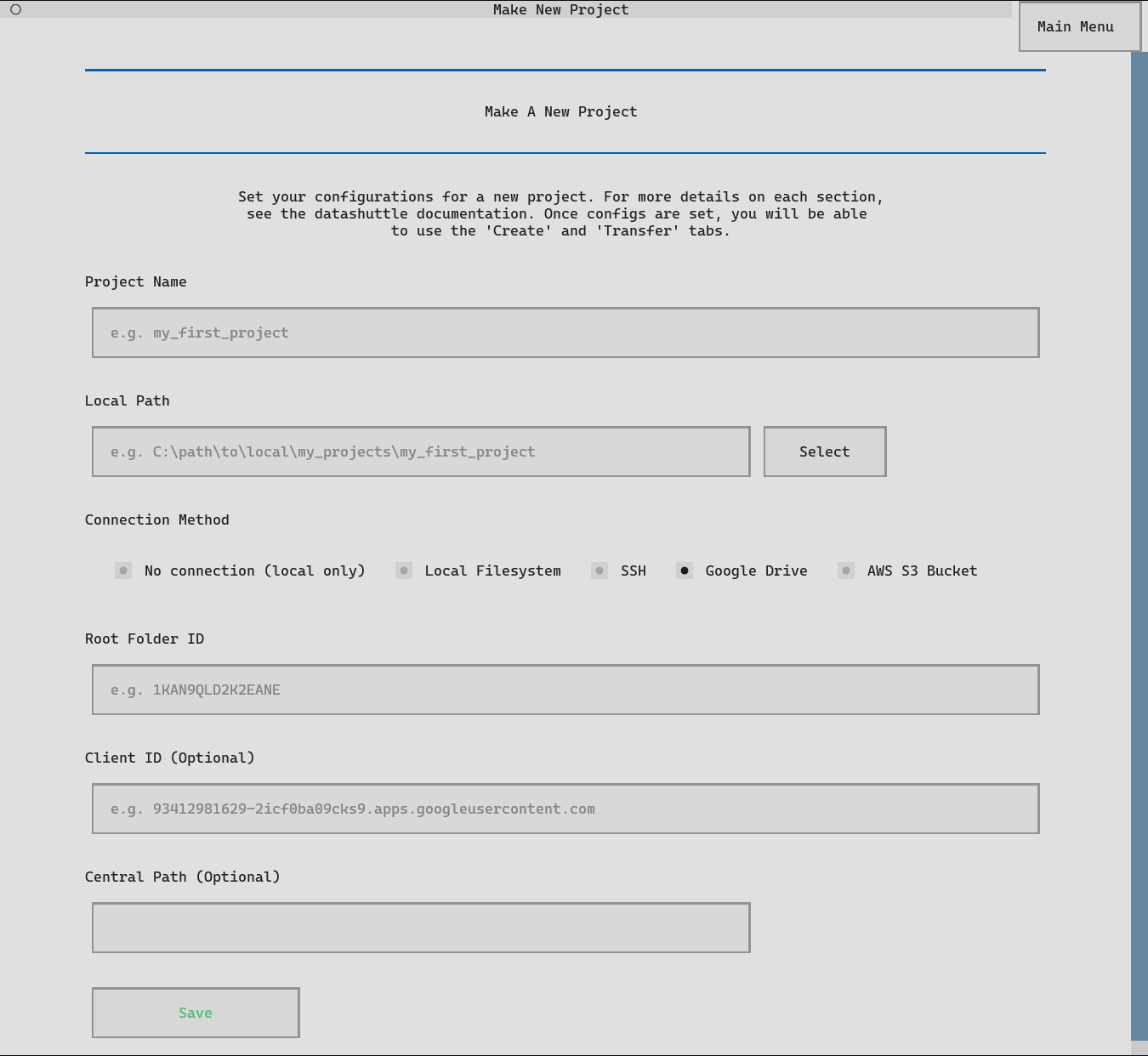Click the vertical scrollbar on the right
This screenshot has height=1056, width=1148.
point(1139,544)
